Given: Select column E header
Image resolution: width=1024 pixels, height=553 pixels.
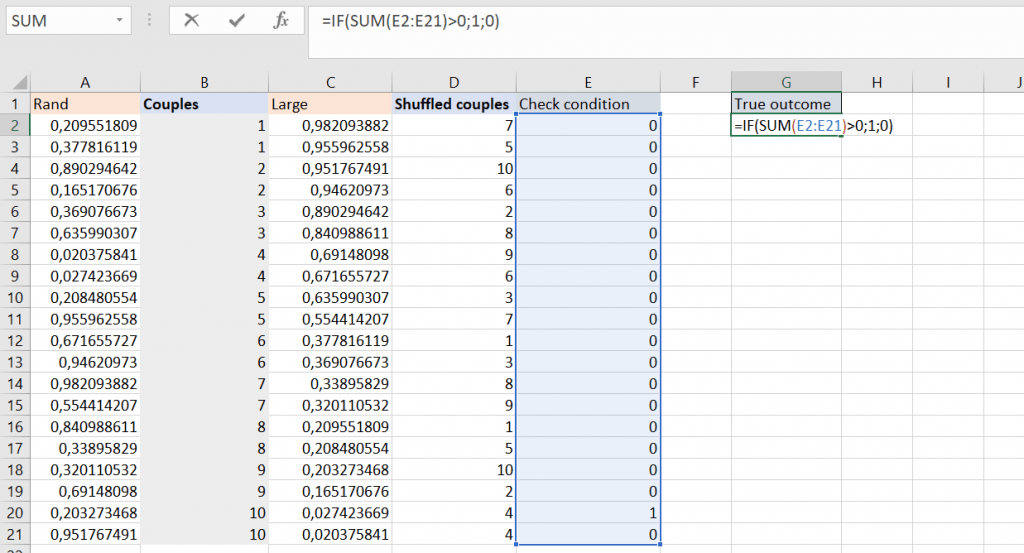Looking at the screenshot, I should click(588, 82).
